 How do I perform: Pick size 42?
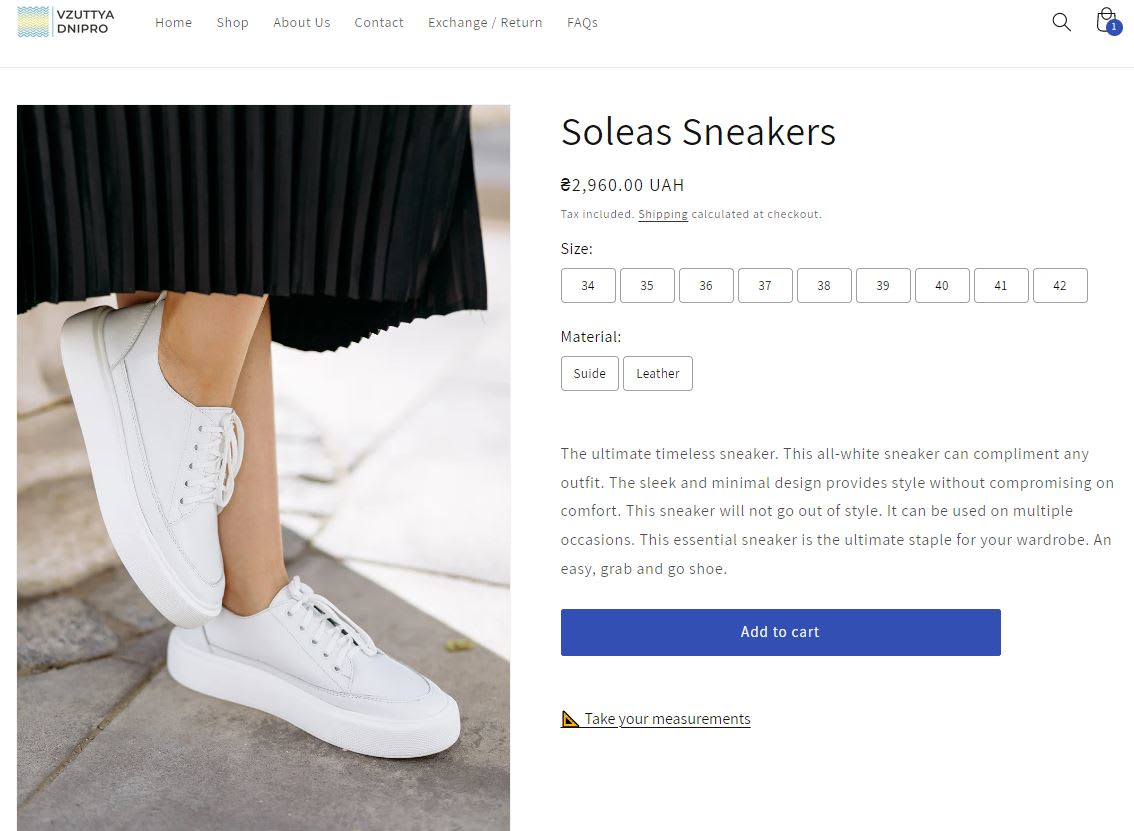(x=1060, y=286)
